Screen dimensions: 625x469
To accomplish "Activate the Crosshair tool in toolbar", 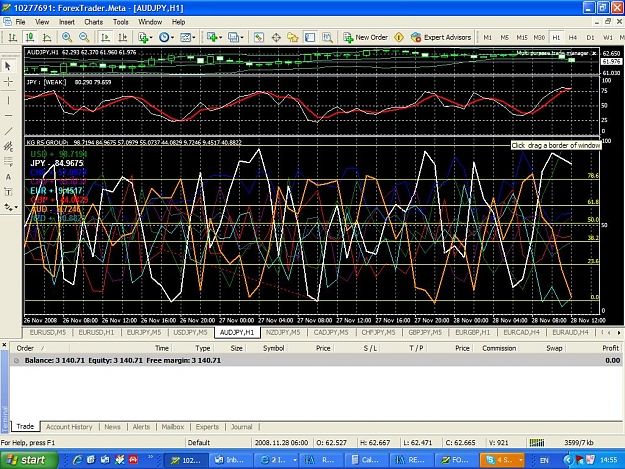I will pos(276,37).
